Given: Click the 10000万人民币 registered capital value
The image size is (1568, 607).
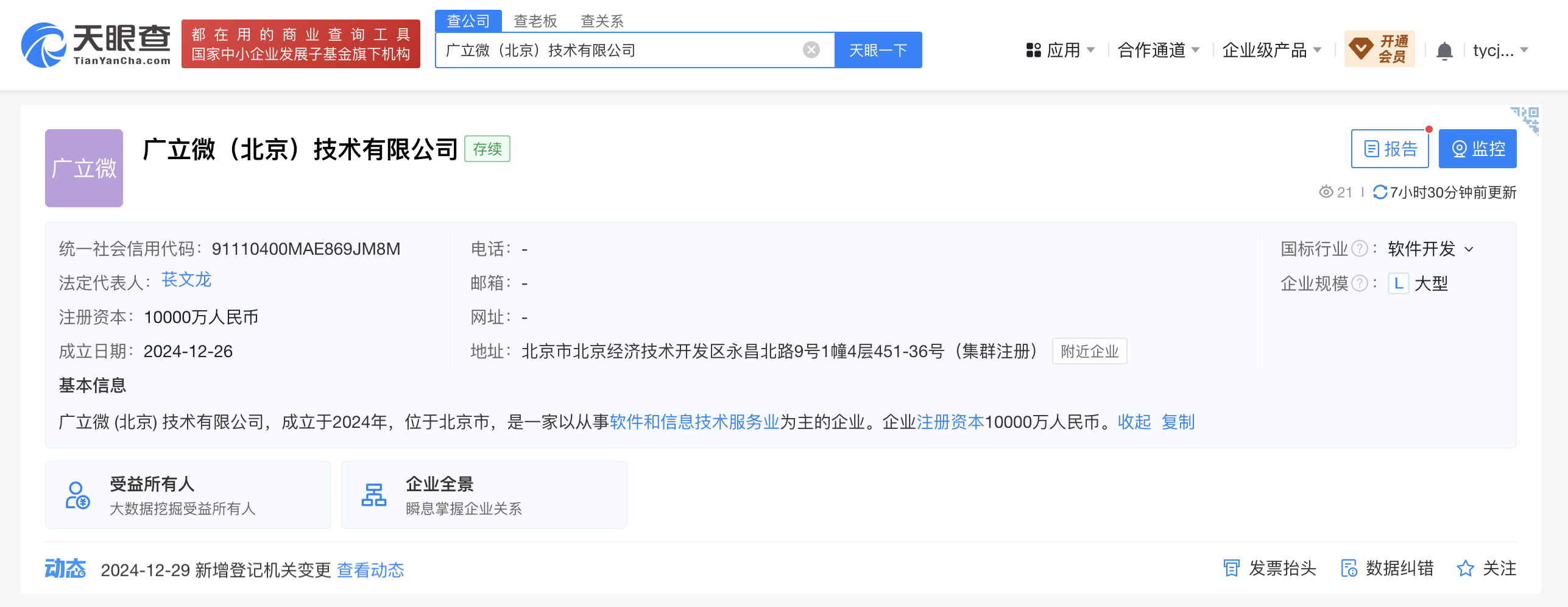Looking at the screenshot, I should (x=201, y=317).
